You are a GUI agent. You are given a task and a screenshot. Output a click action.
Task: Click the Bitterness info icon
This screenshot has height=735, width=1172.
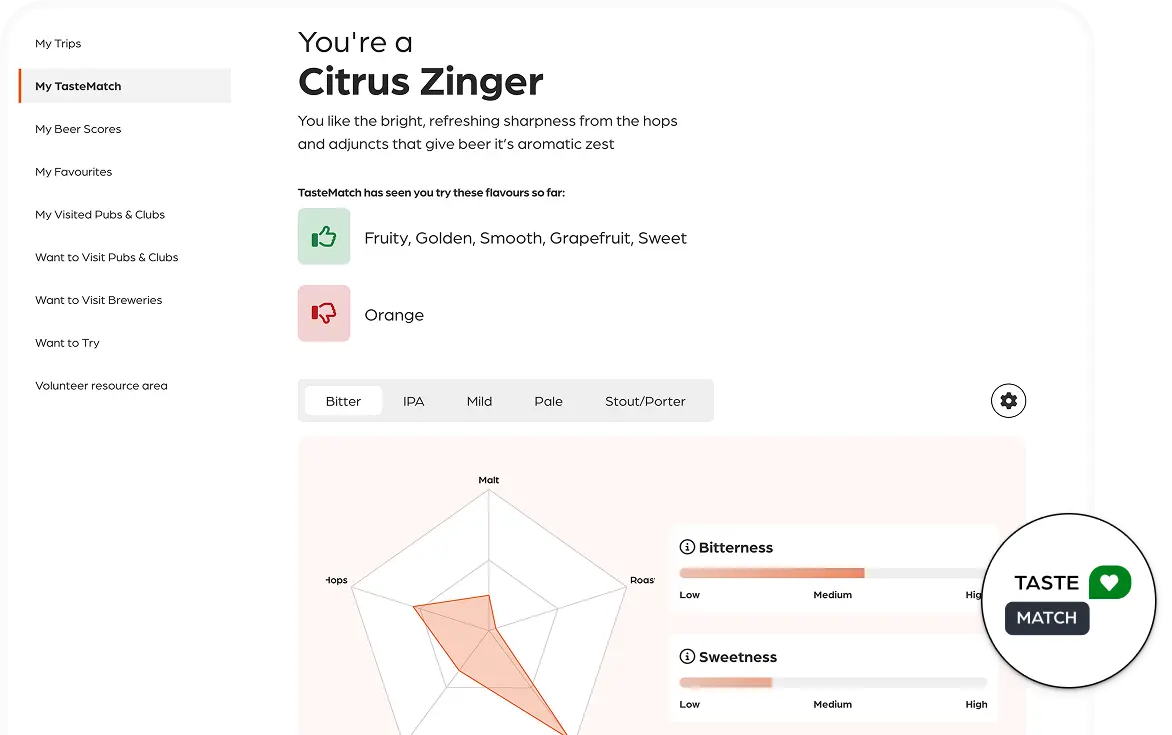coord(687,547)
